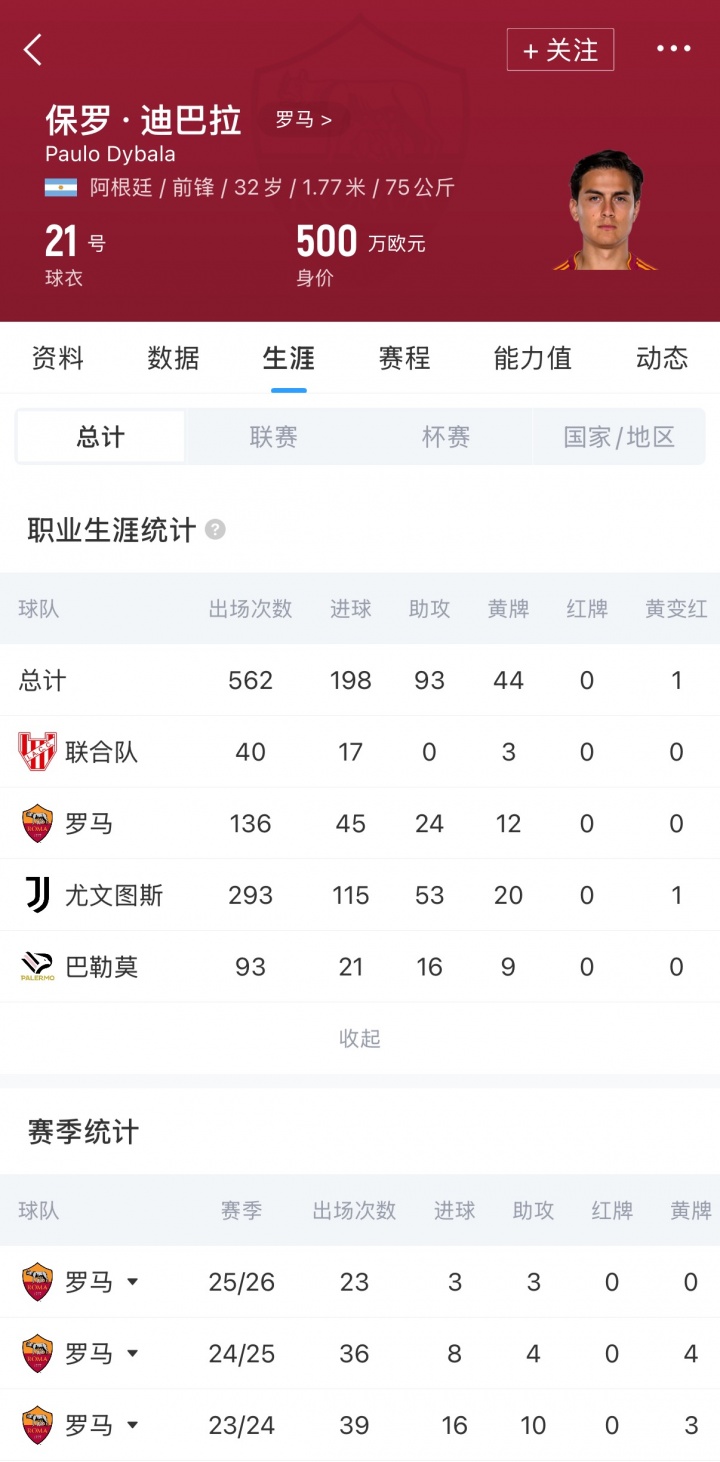The height and width of the screenshot is (1462, 720).
Task: Expand the 25/26 Roma season row
Action: [x=132, y=1282]
